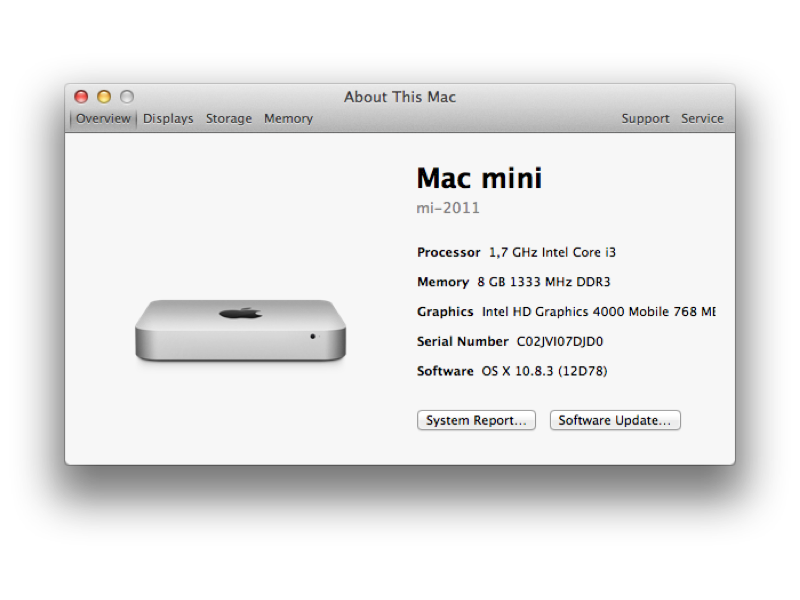This screenshot has height=600, width=800.
Task: Click the Mac mini model heading
Action: [479, 178]
